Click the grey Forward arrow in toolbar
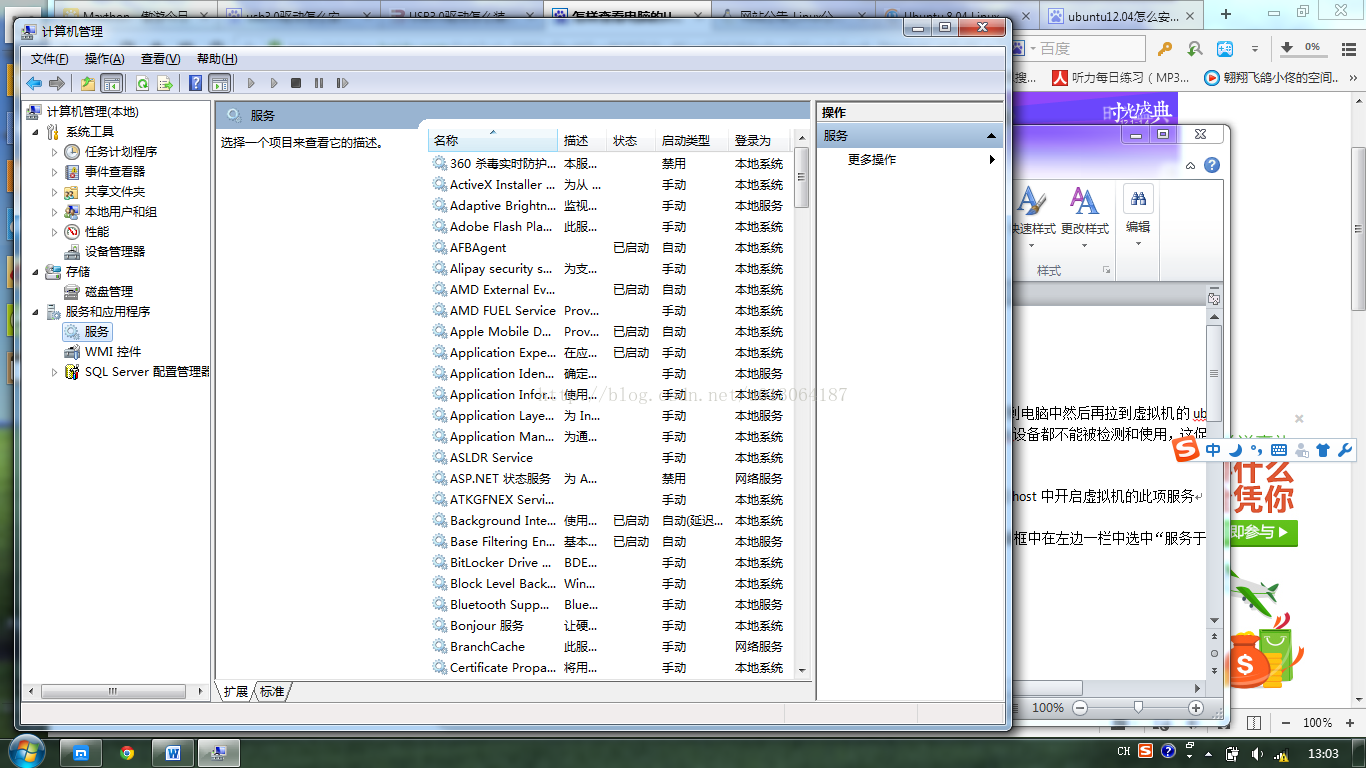 (57, 84)
